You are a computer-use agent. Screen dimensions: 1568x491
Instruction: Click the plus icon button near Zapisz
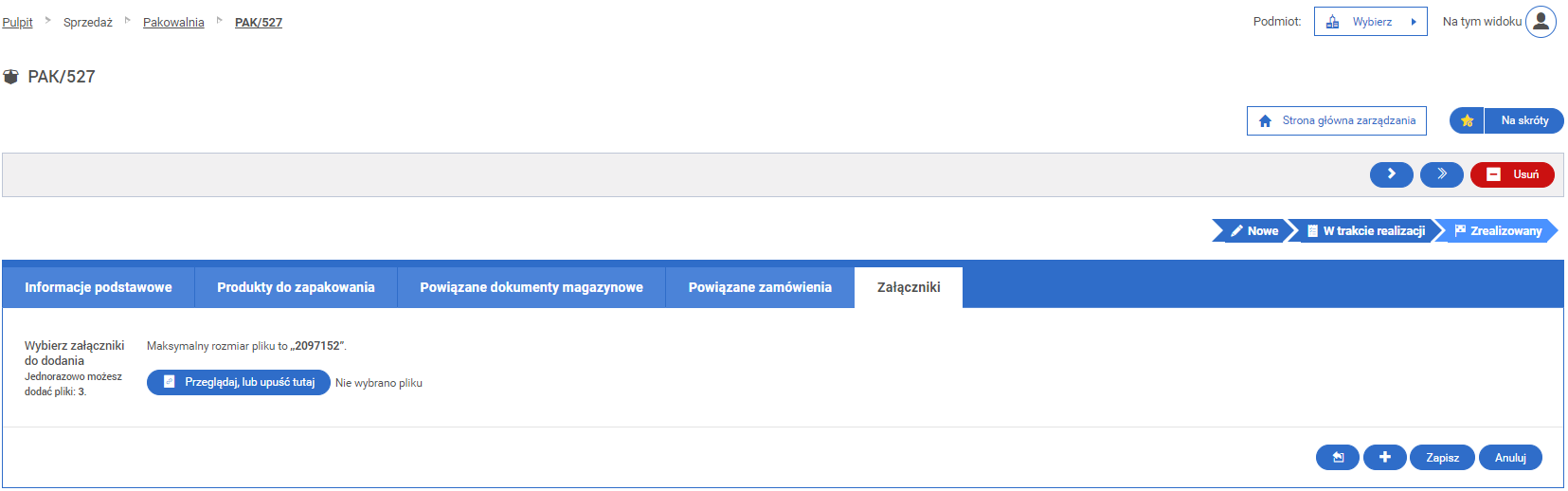click(x=1384, y=458)
